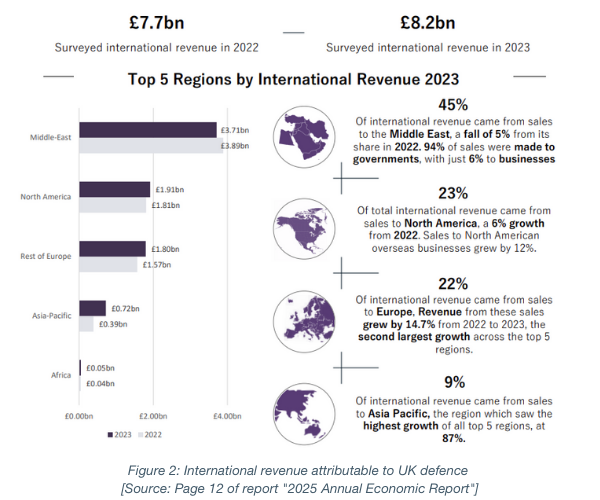The width and height of the screenshot is (600, 500).
Task: Select the Asia-Pacific 2023 bar at £0.72bn
Action: (x=93, y=308)
